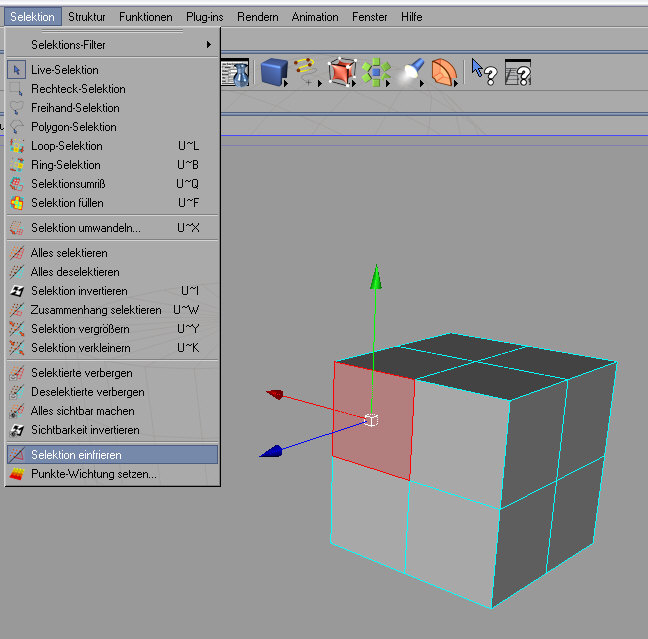Image resolution: width=648 pixels, height=639 pixels.
Task: Choose Loop-Selektion menu entry
Action: pyautogui.click(x=112, y=146)
